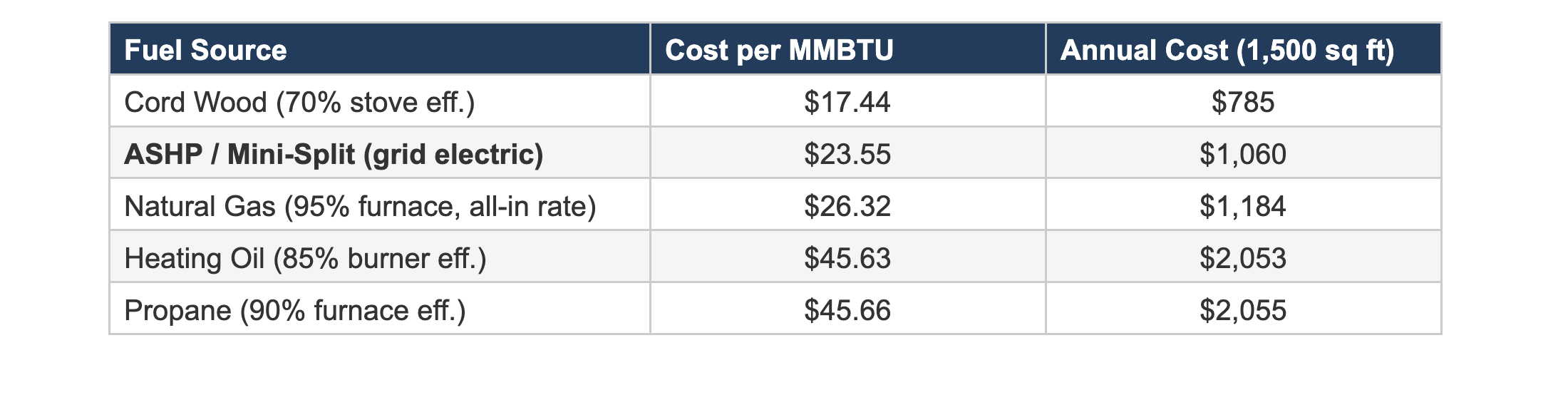Click the $785 annual cost cell
The width and height of the screenshot is (1568, 395).
(1242, 102)
